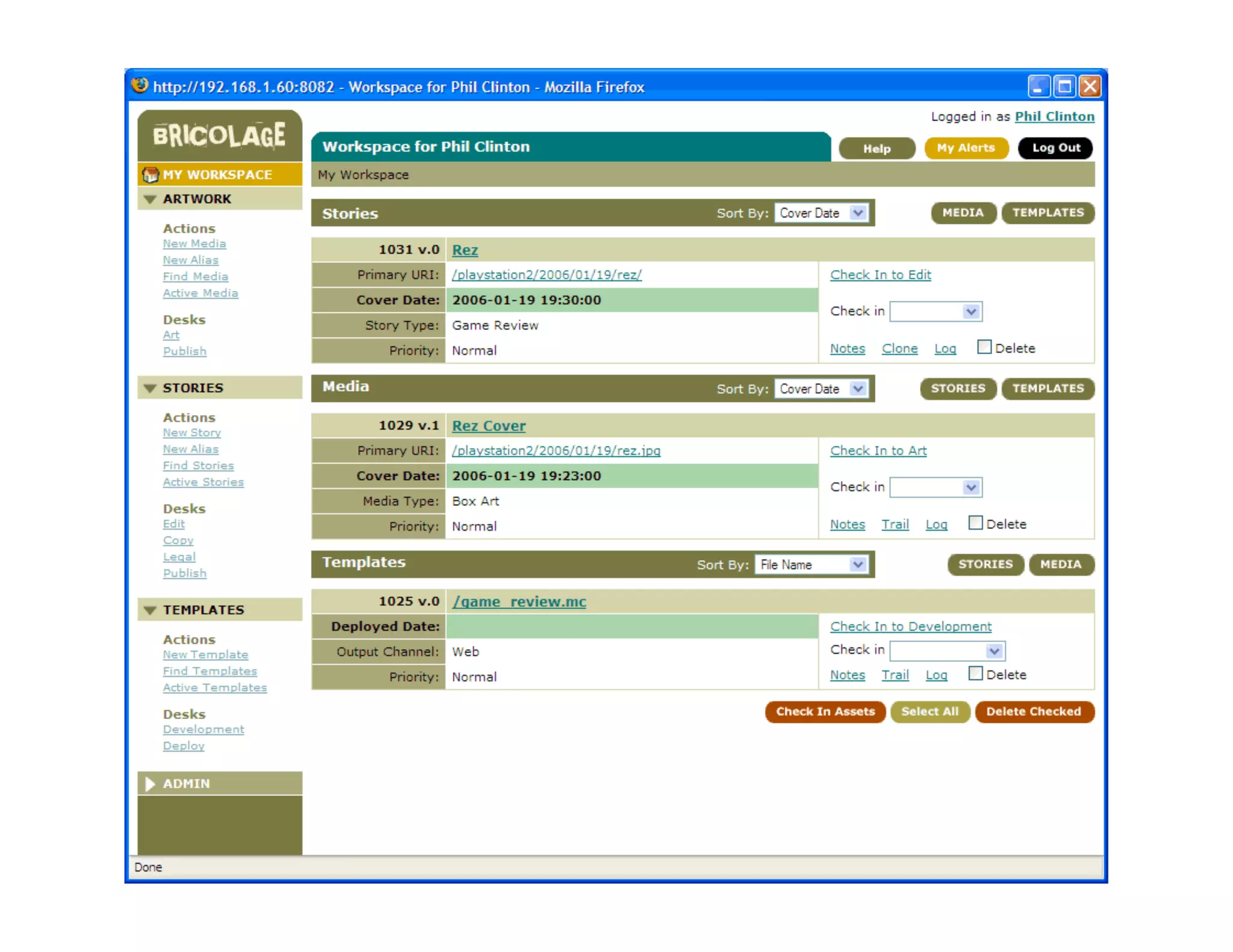
Task: Open Phil Clinton user link
Action: (1054, 117)
